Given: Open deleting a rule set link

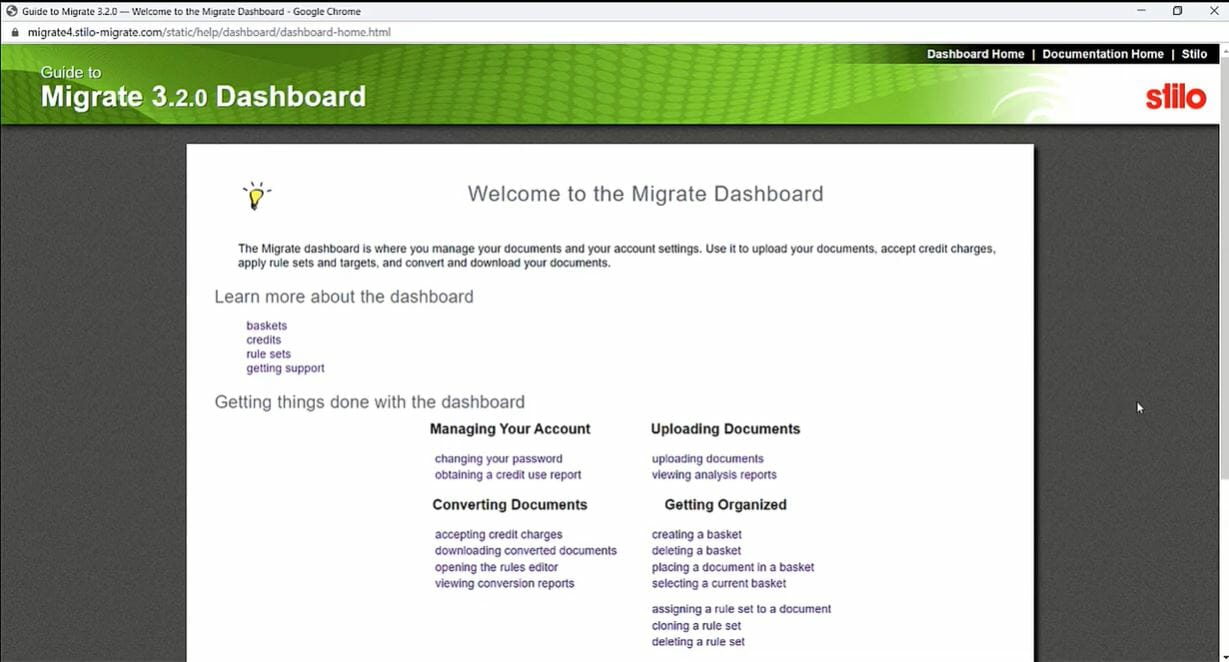Looking at the screenshot, I should tap(698, 642).
